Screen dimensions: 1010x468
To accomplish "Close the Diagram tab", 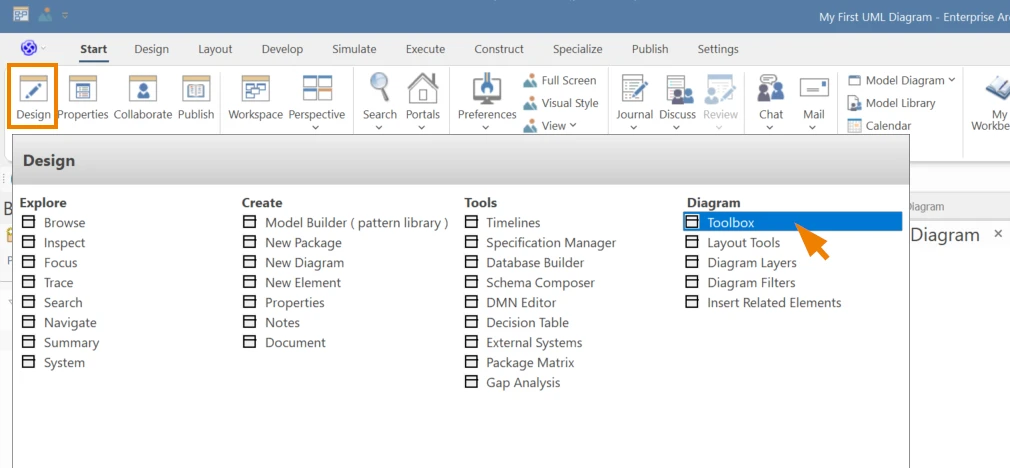I will 998,234.
